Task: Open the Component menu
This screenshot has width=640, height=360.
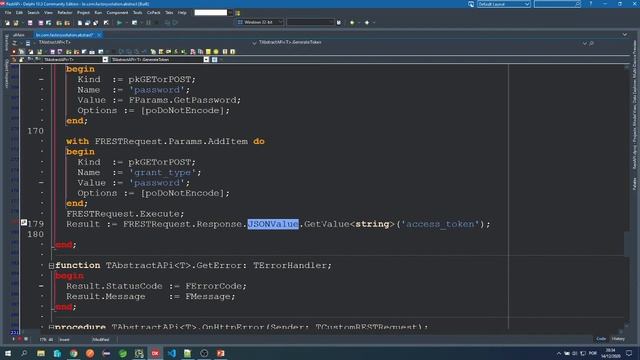Action: [x=117, y=13]
